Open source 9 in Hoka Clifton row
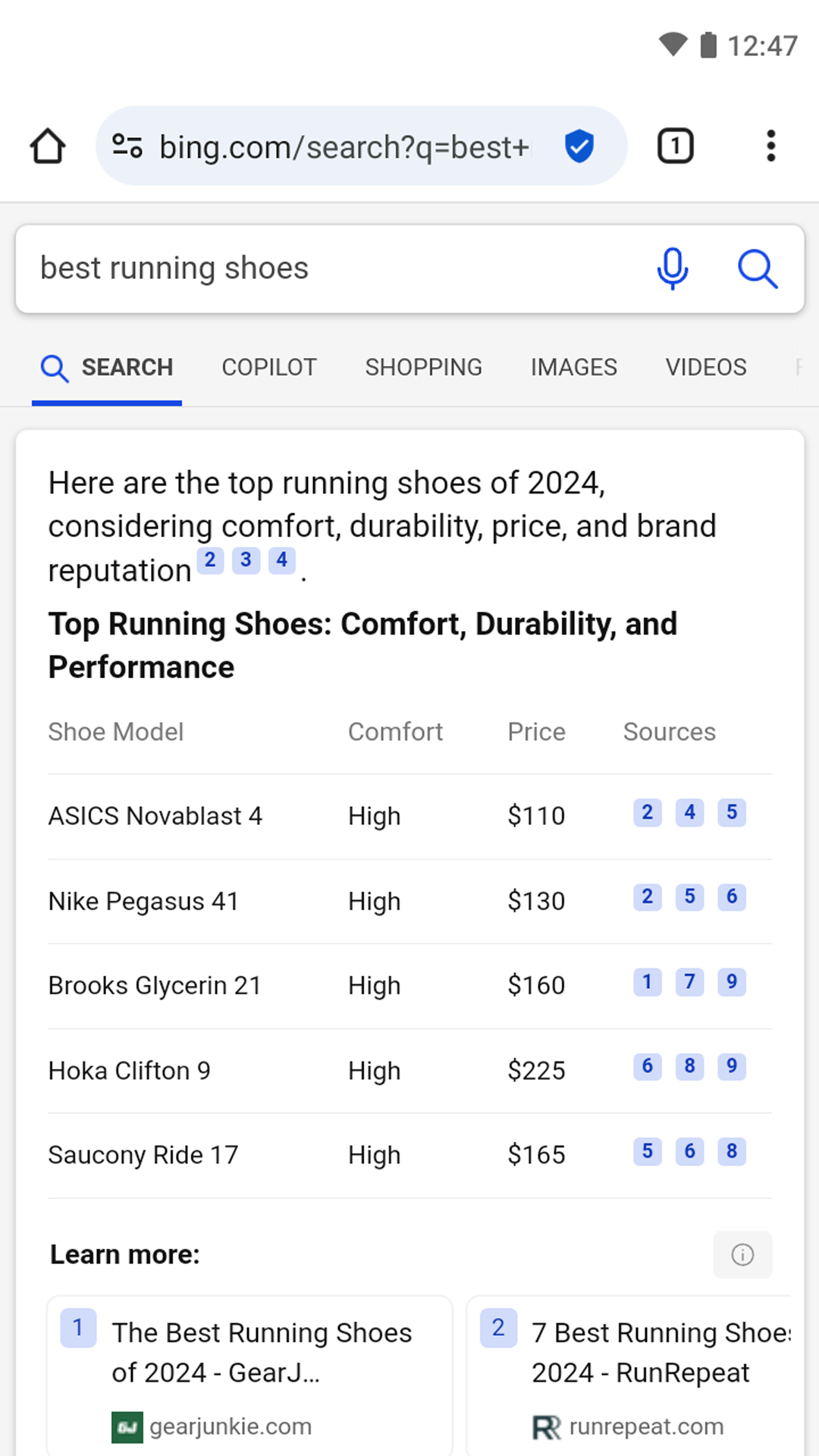The image size is (819, 1456). point(732,1066)
